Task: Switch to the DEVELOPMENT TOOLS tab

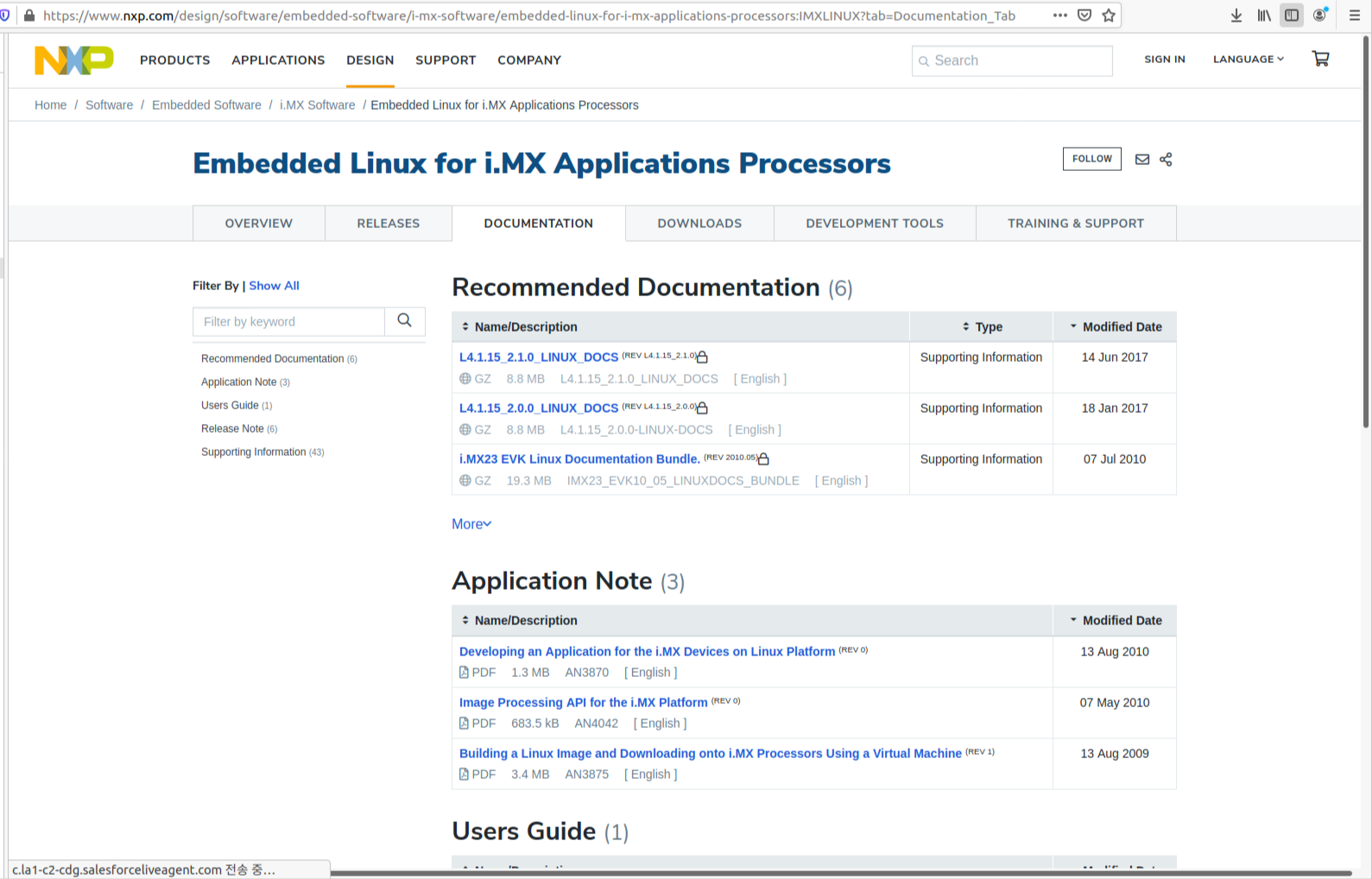Action: 875,223
